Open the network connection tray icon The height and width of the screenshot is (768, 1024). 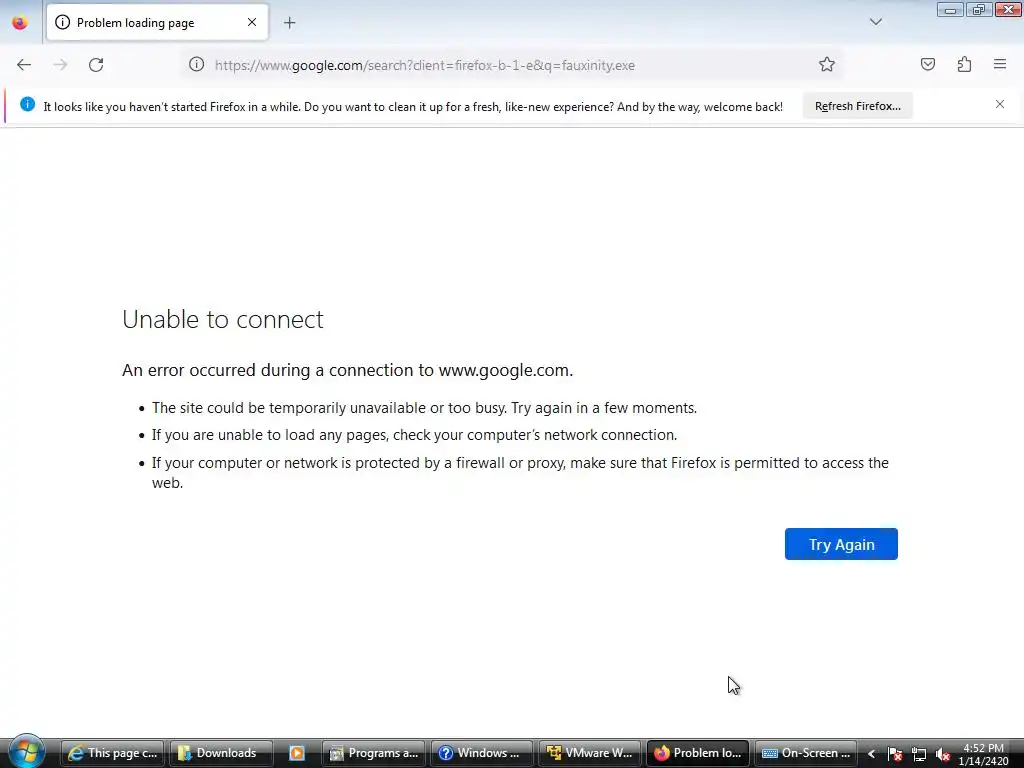919,754
